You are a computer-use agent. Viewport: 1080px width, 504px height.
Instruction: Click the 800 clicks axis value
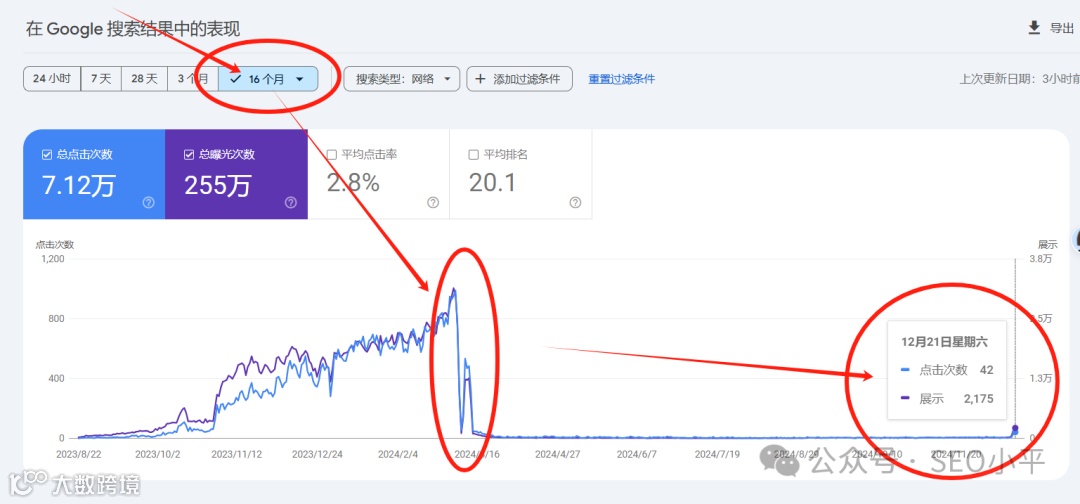[56, 319]
